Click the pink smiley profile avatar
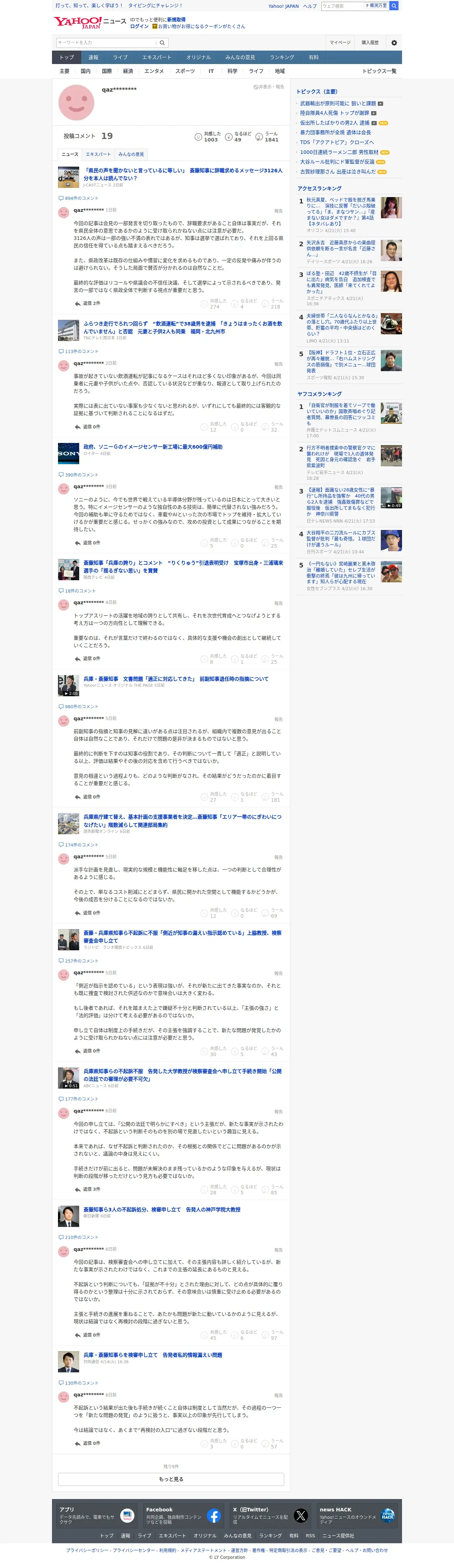Screen dimensions: 454x1568 click(x=76, y=102)
